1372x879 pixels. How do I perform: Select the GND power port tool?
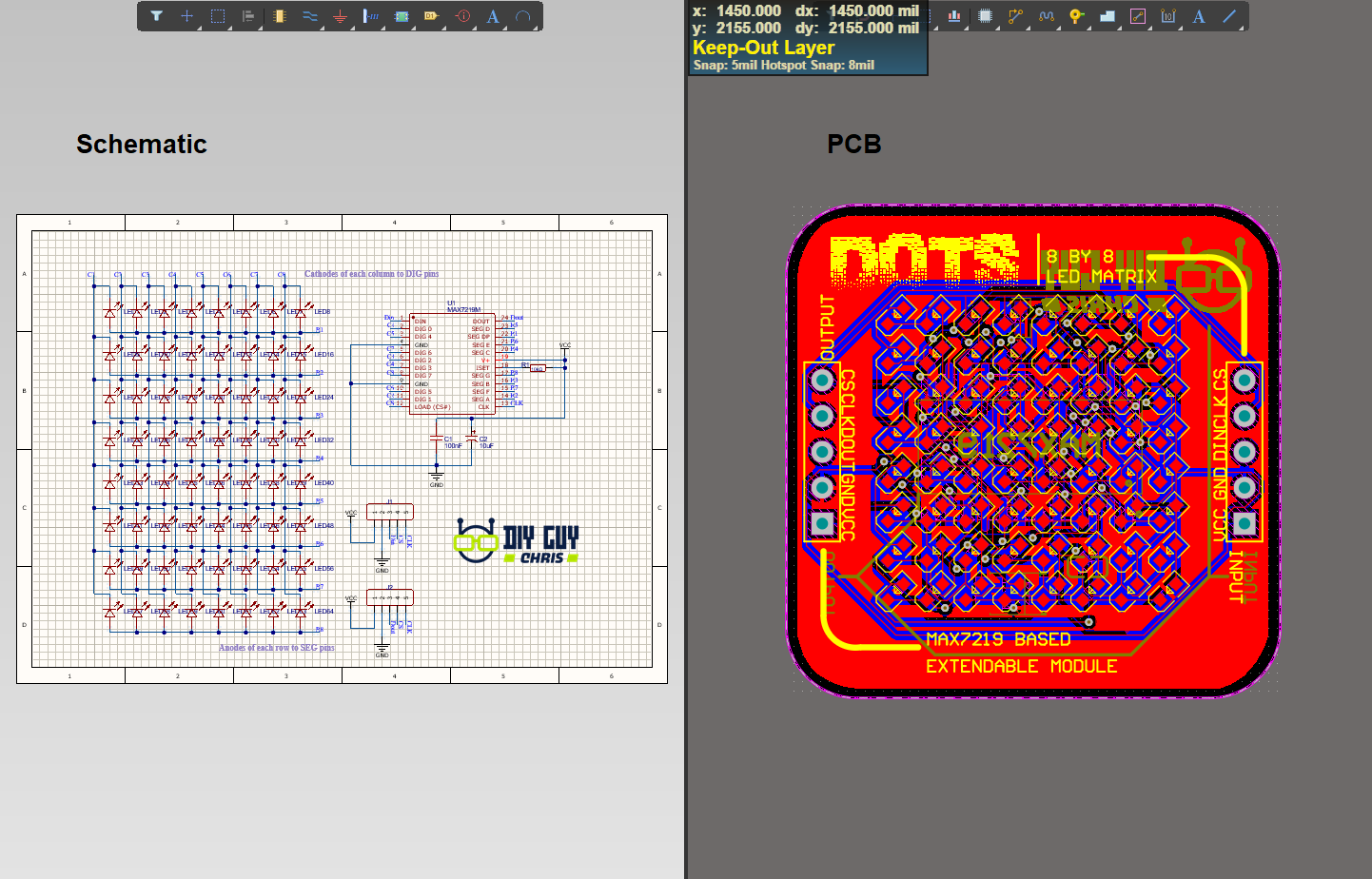[x=341, y=16]
